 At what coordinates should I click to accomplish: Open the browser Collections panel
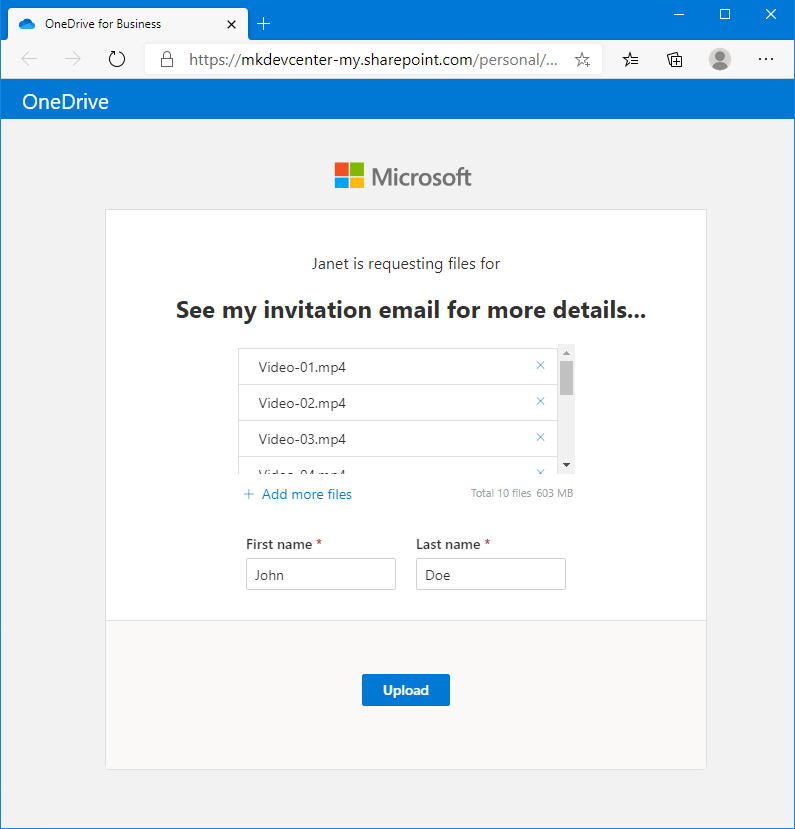pyautogui.click(x=675, y=60)
